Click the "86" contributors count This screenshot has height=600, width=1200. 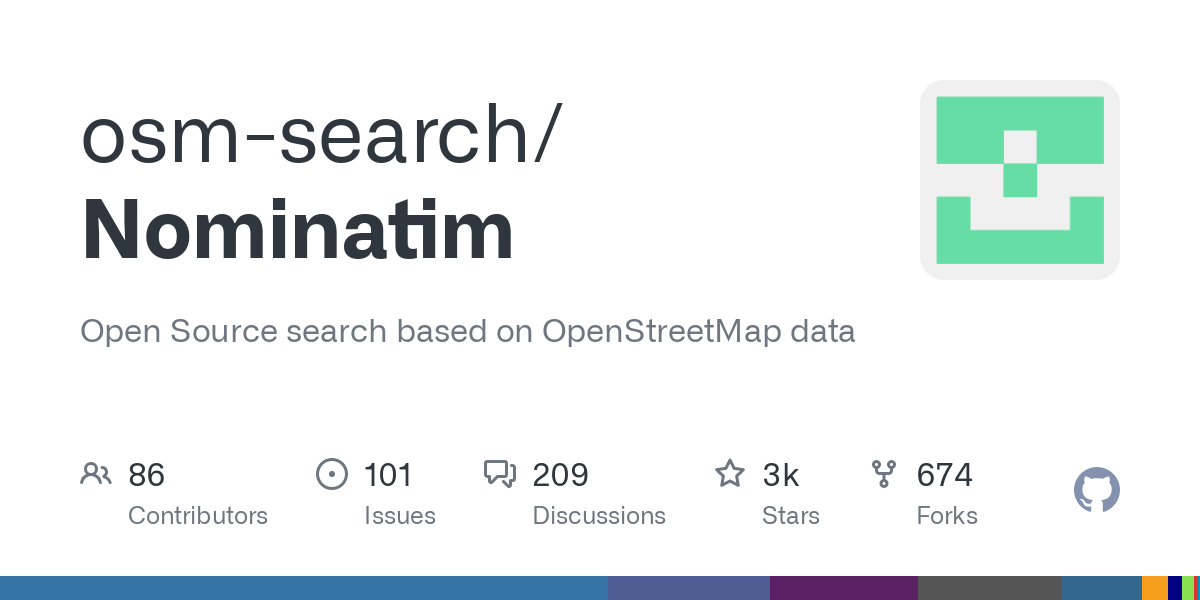146,475
